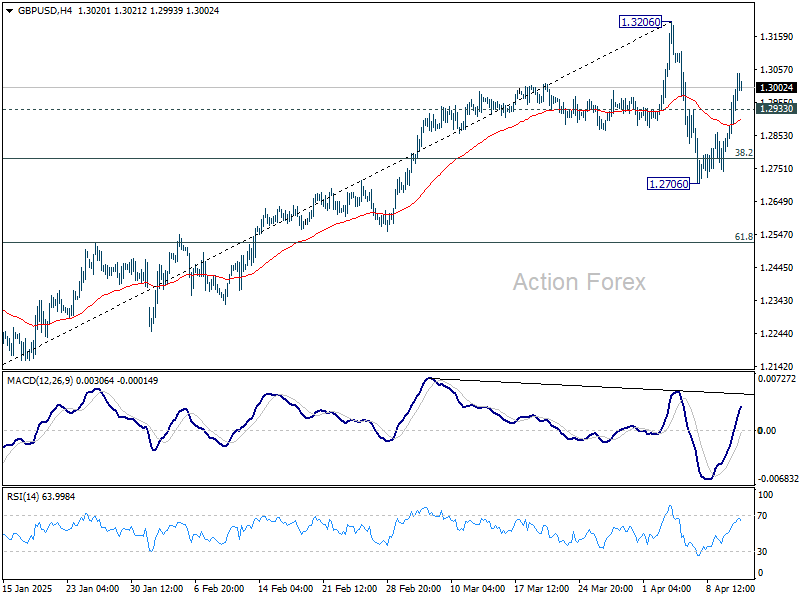Click the 1 Apr 04:00 date label
Image resolution: width=800 pixels, height=600 pixels.
click(667, 589)
